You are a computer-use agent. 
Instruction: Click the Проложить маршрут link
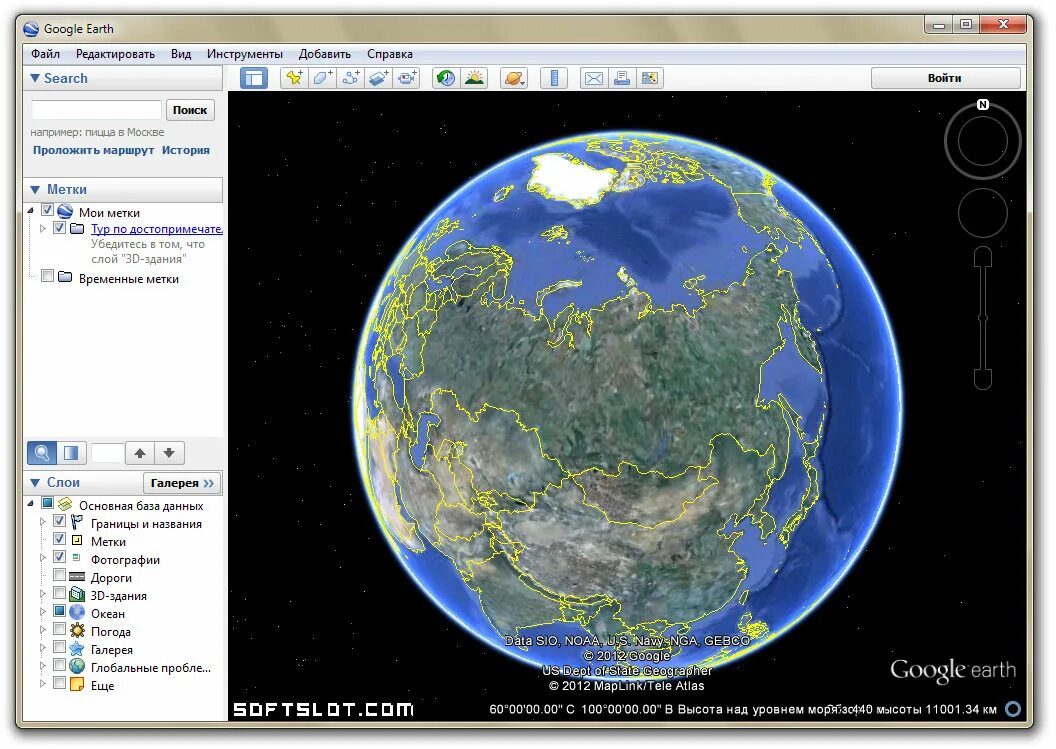click(x=94, y=150)
